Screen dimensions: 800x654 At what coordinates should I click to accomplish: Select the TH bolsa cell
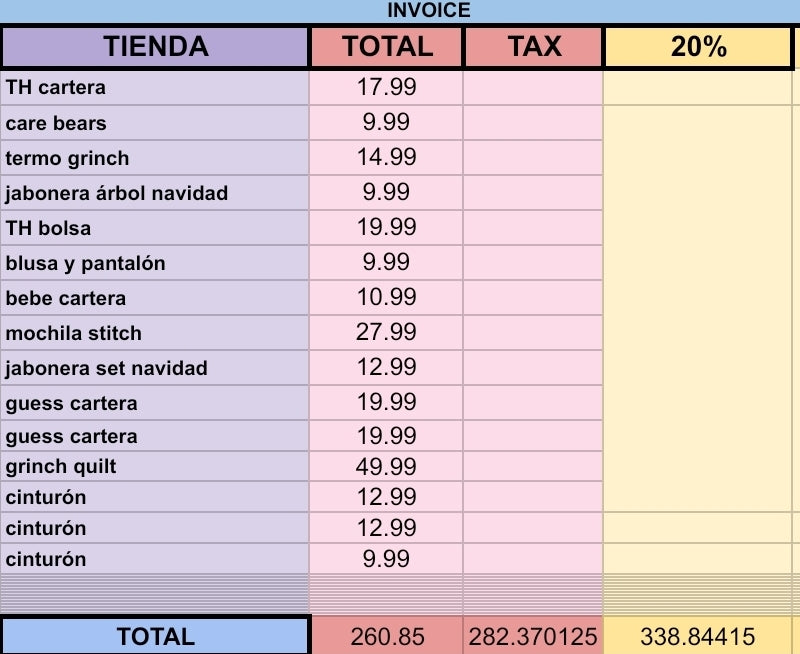[x=155, y=228]
